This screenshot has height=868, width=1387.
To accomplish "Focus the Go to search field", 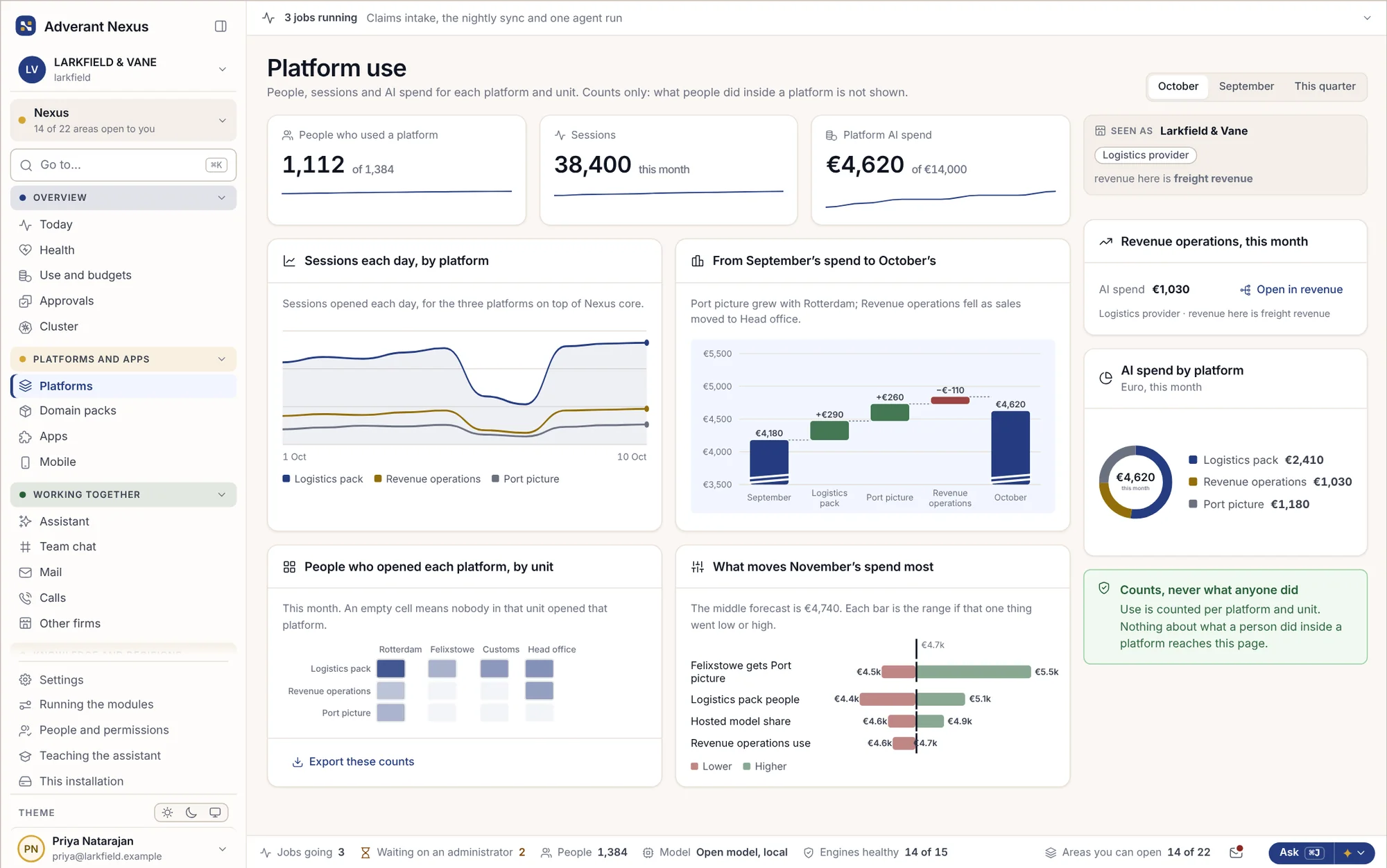I will point(123,165).
